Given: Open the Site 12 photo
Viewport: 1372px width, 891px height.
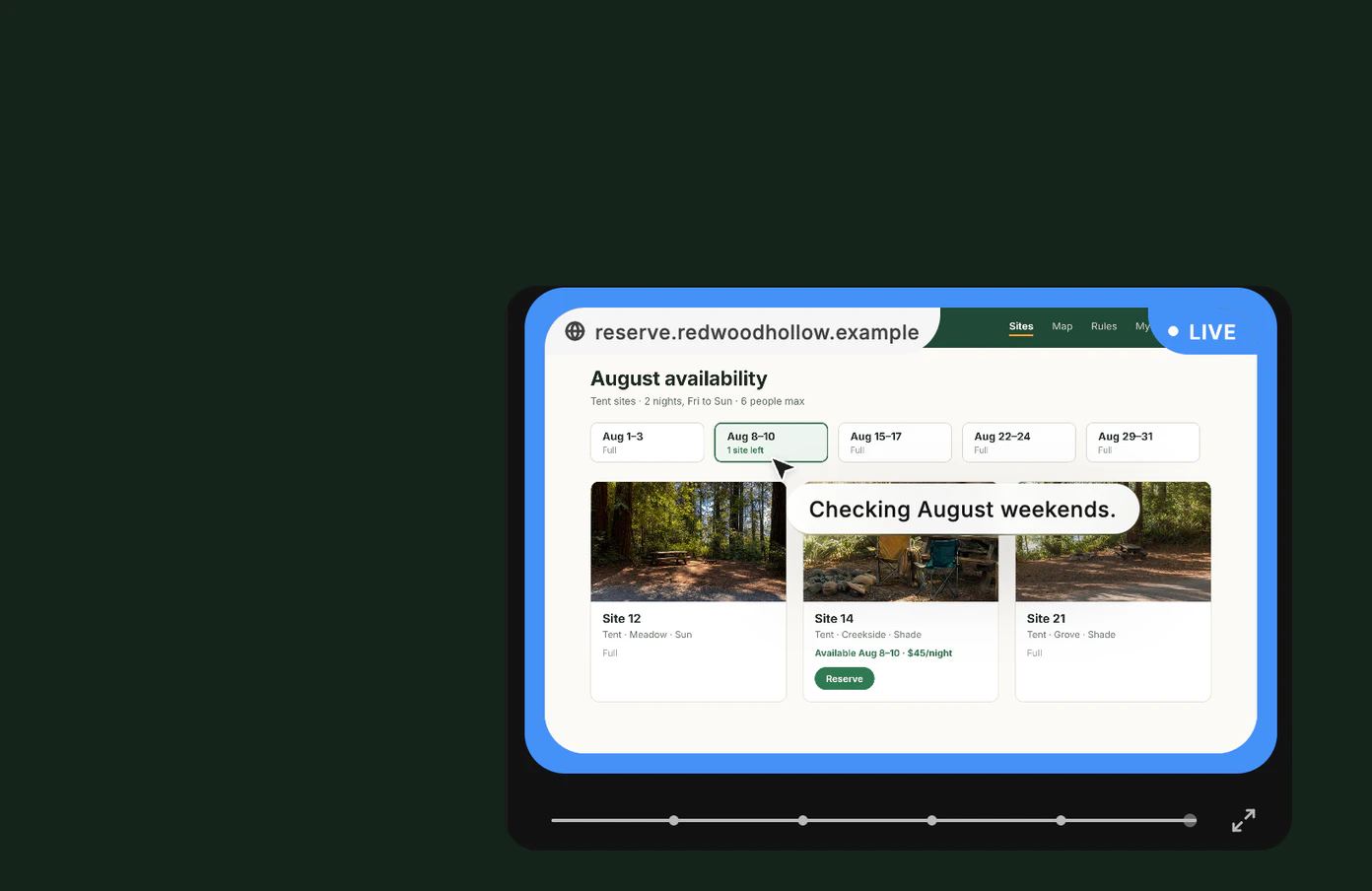Looking at the screenshot, I should click(688, 541).
